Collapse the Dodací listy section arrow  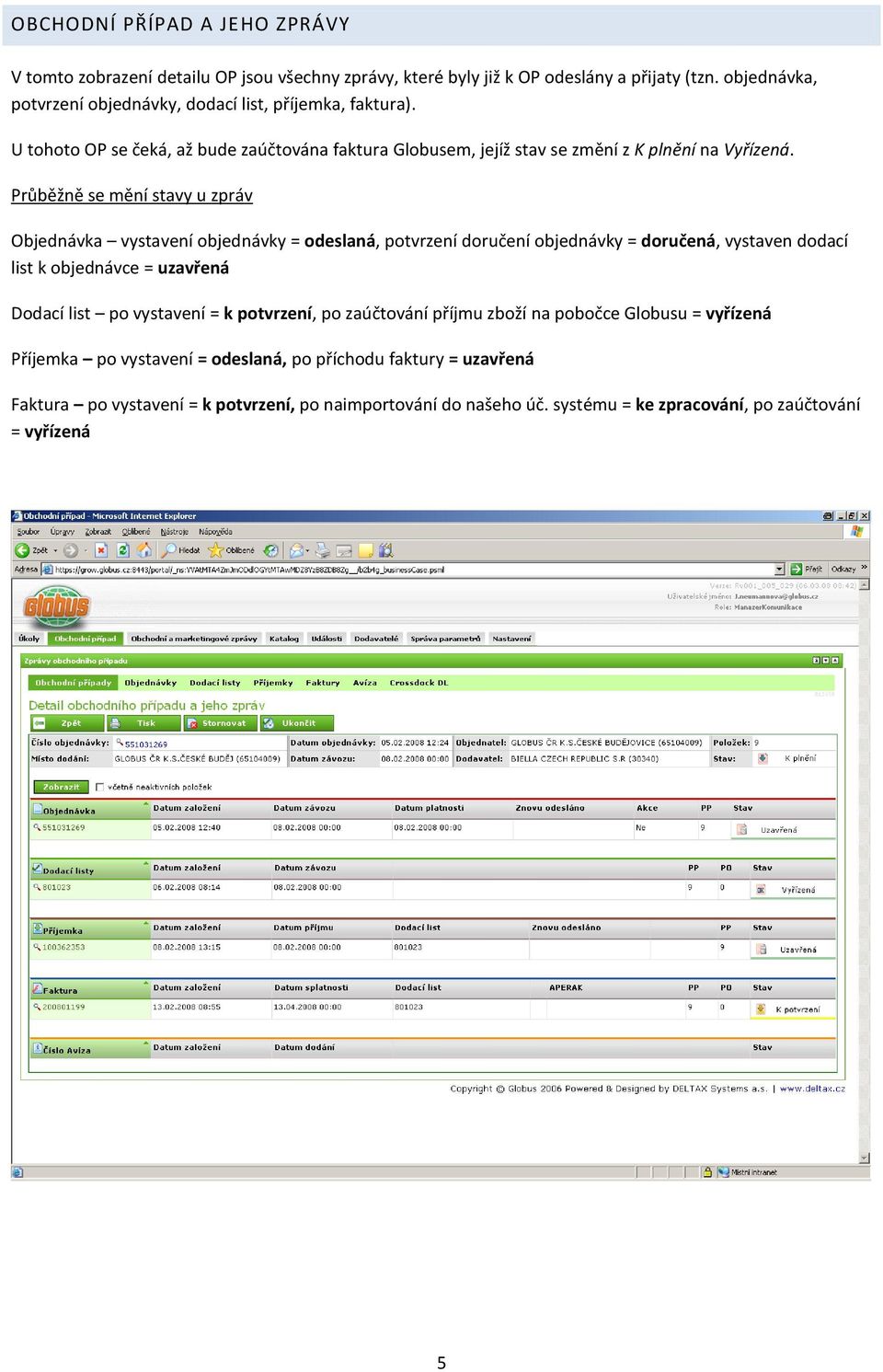[145, 865]
